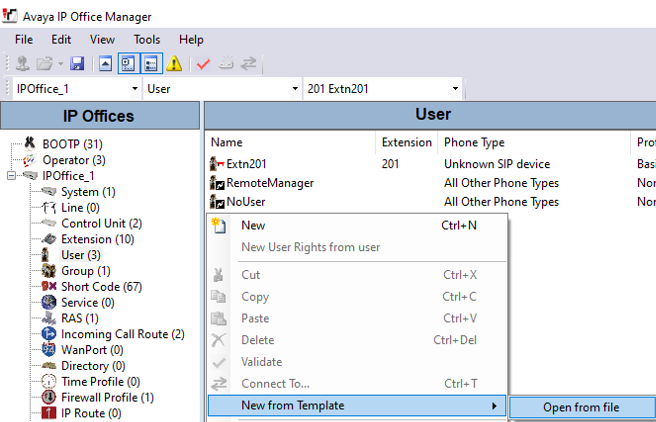656x422 pixels.
Task: Click the create new configuration toolbar icon
Action: click(x=226, y=63)
